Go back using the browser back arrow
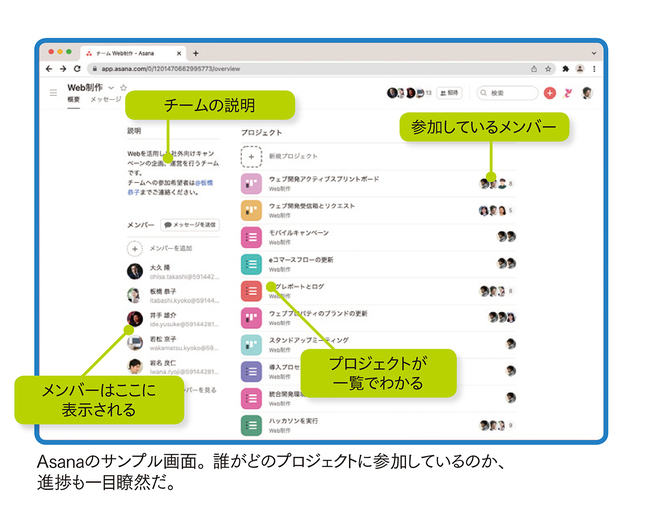The width and height of the screenshot is (650, 507). [49, 69]
